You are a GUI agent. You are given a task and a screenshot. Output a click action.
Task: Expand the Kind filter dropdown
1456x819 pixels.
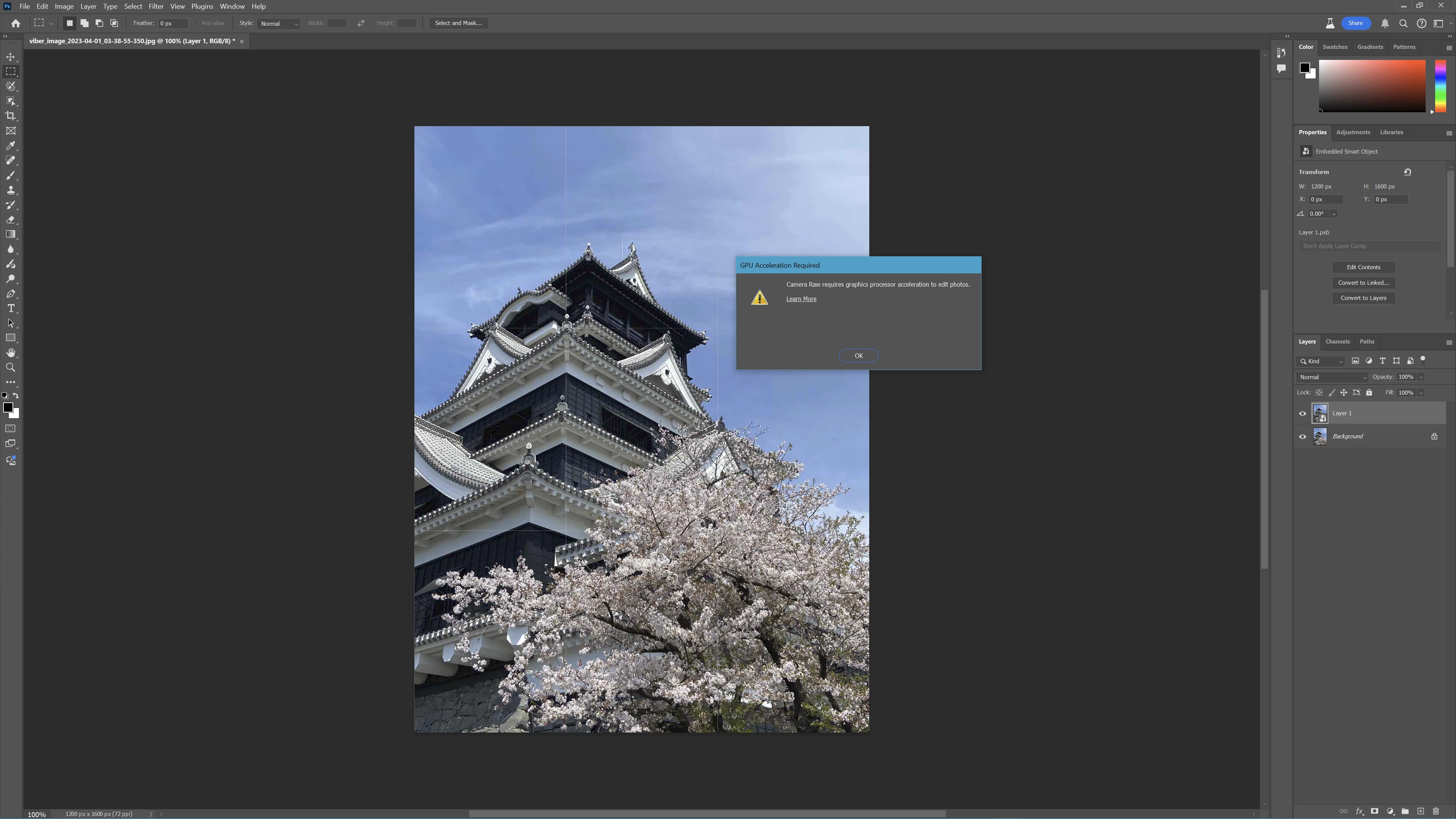point(1321,361)
